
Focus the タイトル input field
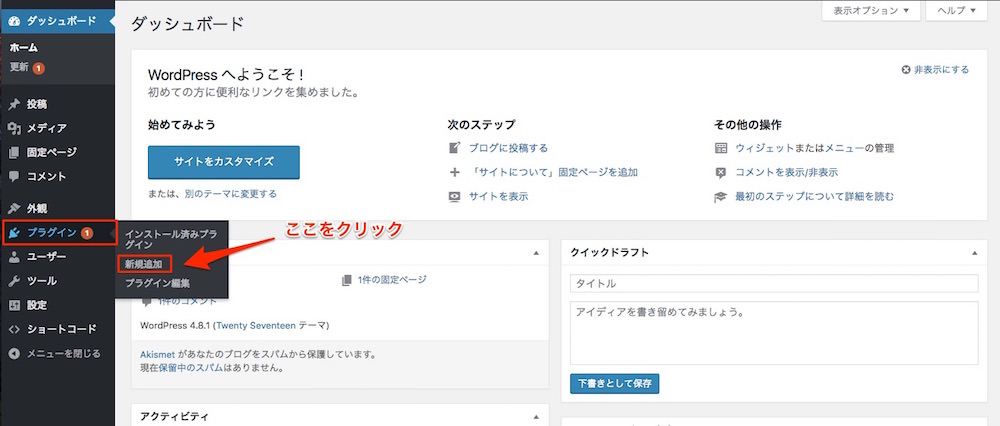click(x=774, y=283)
